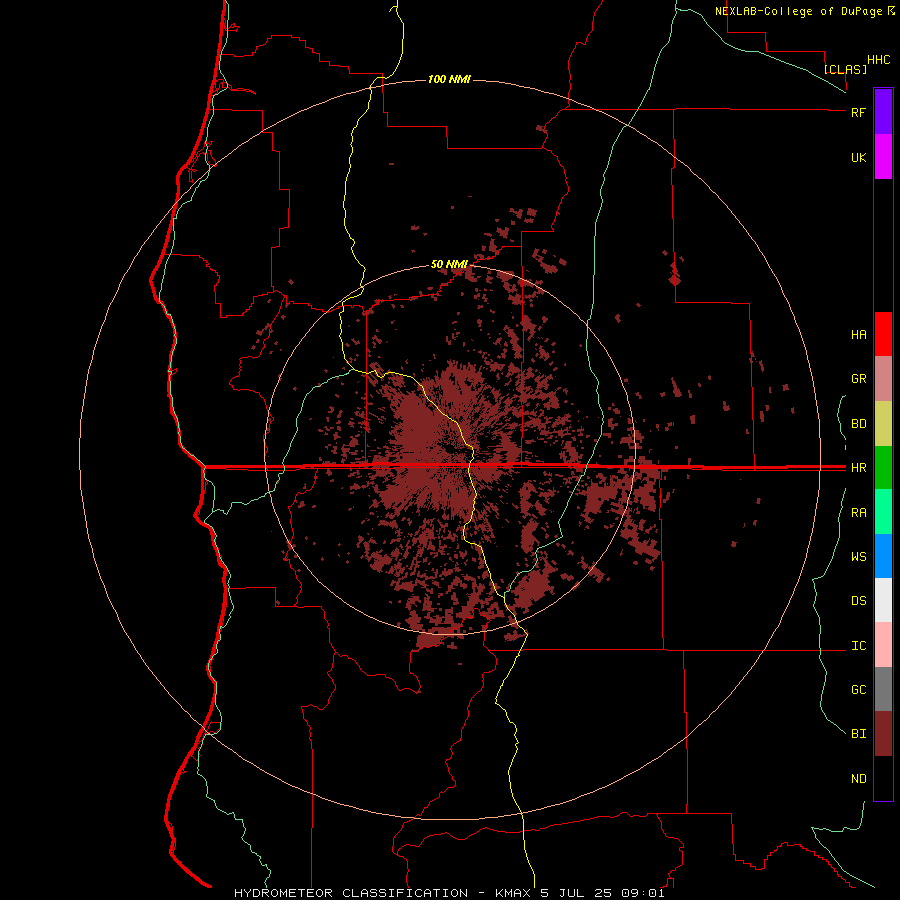Click the IC legend label

(x=859, y=646)
